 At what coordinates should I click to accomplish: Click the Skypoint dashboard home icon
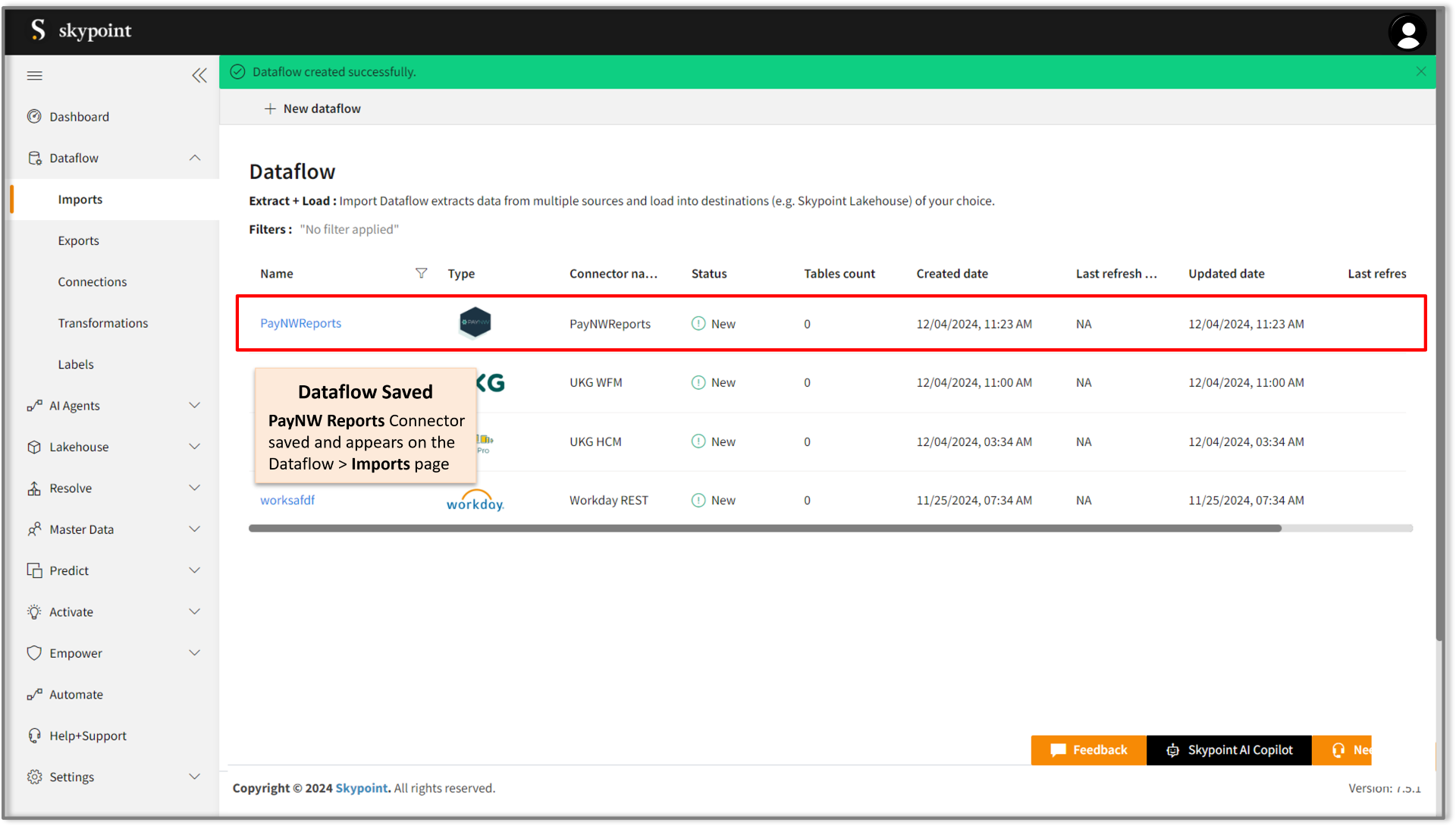click(x=33, y=116)
